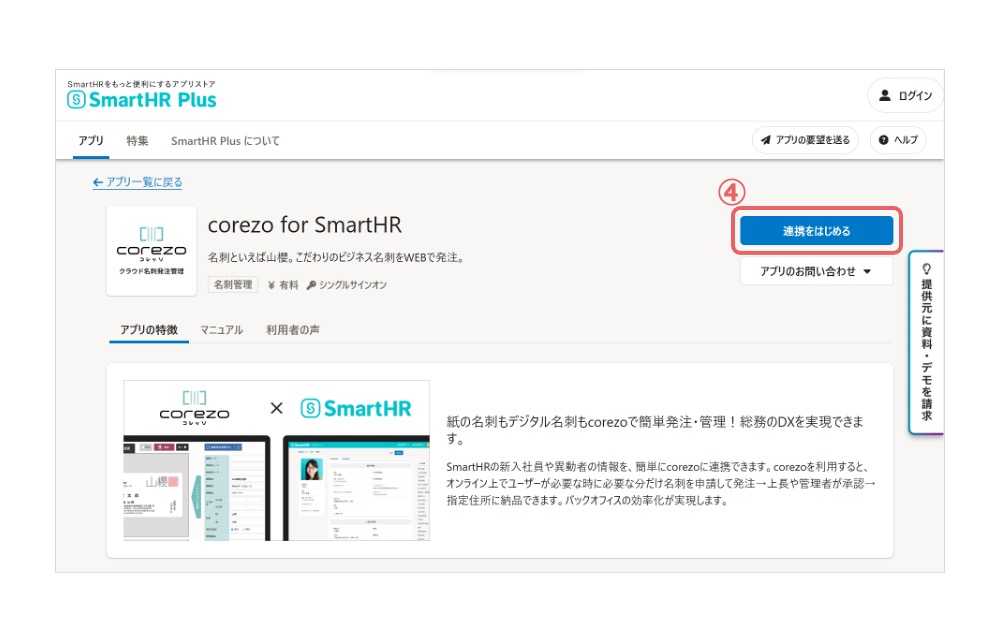Switch to the 利用者の声 tab
The height and width of the screenshot is (642, 1000).
(293, 330)
